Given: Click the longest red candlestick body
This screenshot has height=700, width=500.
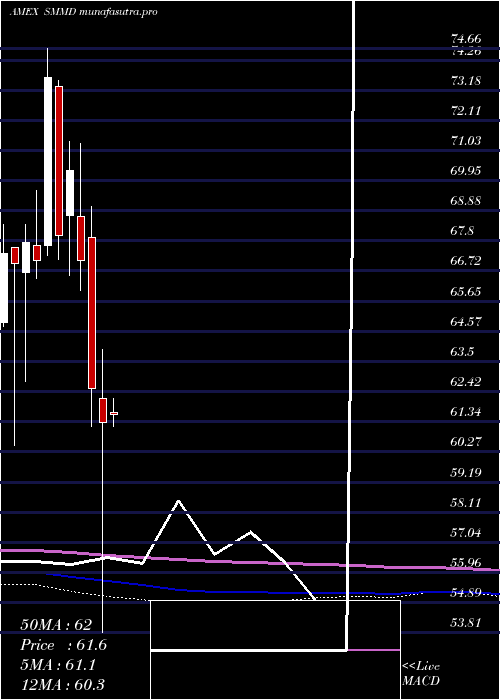Looking at the screenshot, I should coord(92,312).
